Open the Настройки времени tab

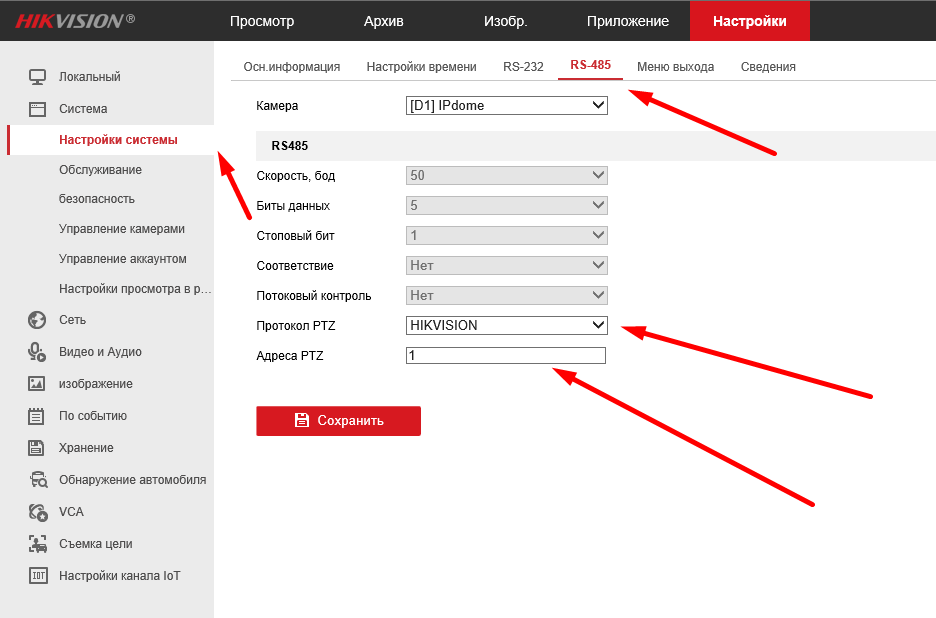421,67
